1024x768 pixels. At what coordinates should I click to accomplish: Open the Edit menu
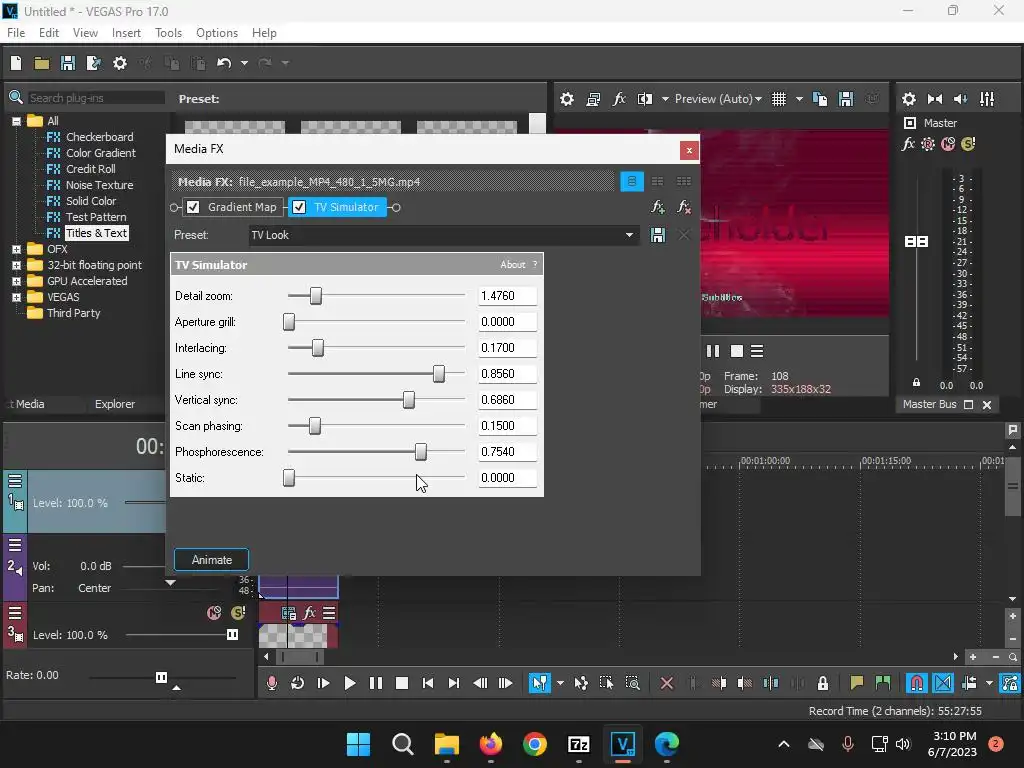[48, 33]
